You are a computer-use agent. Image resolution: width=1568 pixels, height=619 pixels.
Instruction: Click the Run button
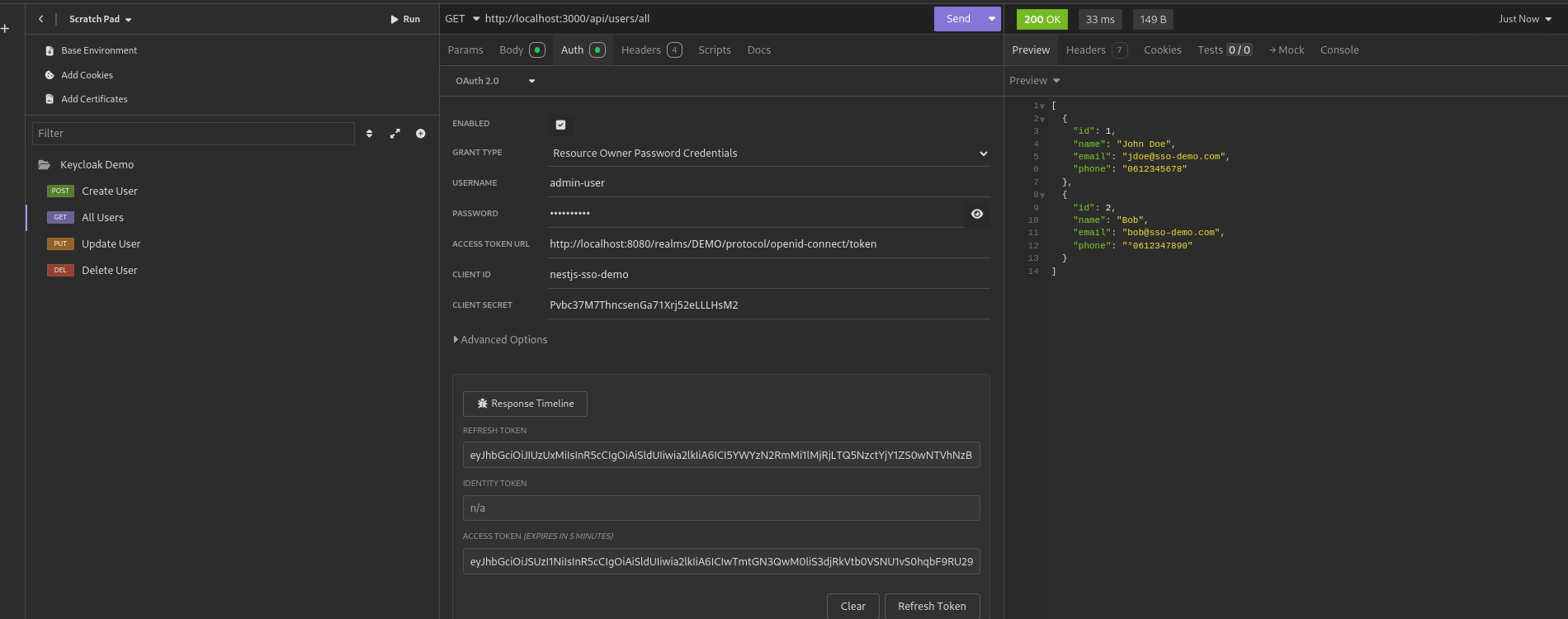405,19
